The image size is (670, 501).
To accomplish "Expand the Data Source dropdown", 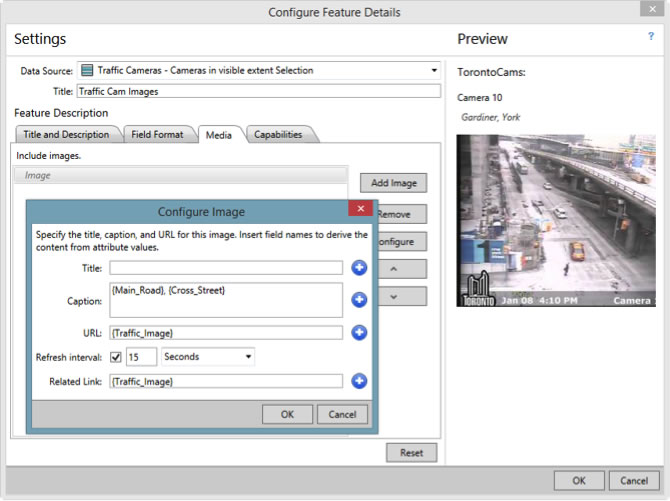I will pos(434,70).
